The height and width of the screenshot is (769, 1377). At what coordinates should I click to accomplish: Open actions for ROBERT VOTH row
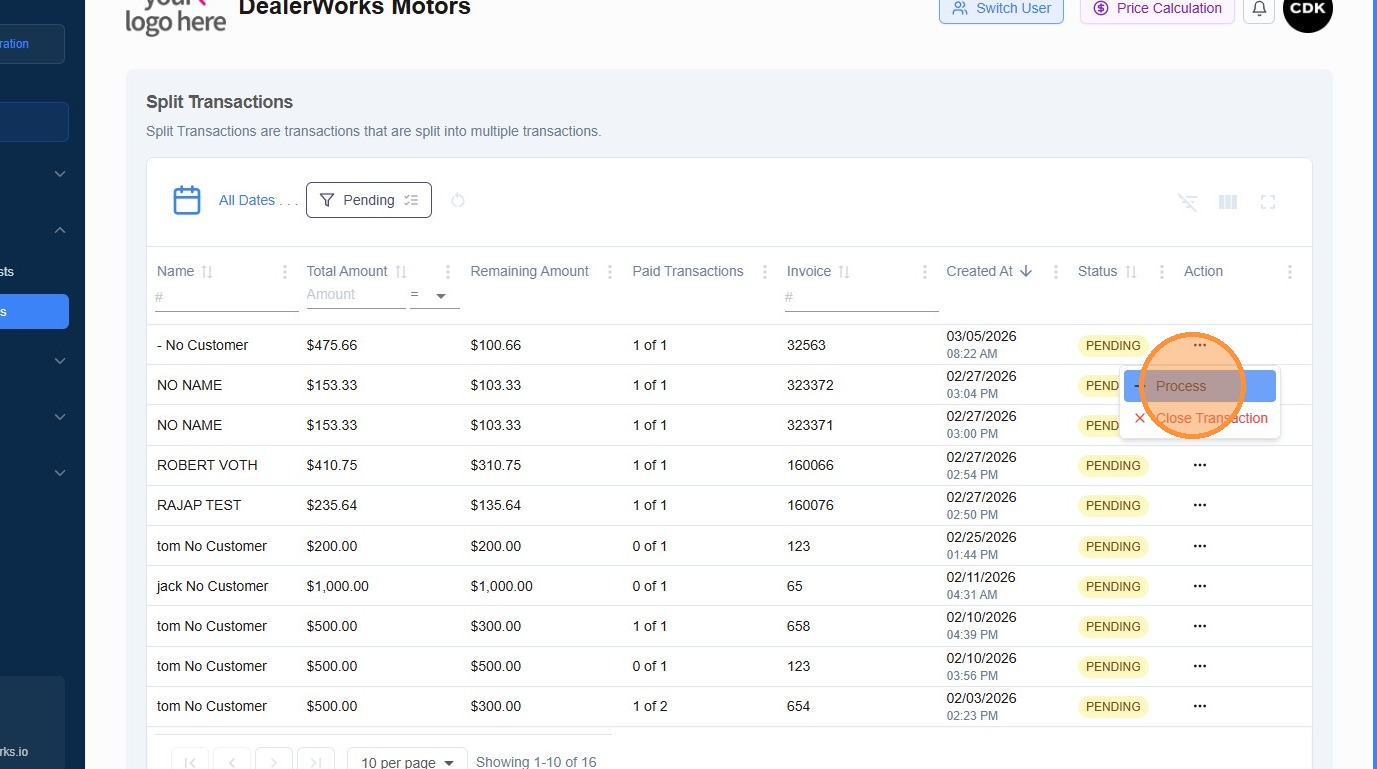click(x=1200, y=465)
